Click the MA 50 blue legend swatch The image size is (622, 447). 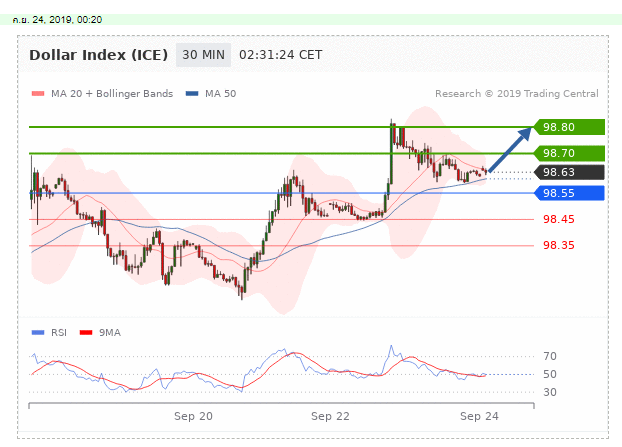pos(192,94)
